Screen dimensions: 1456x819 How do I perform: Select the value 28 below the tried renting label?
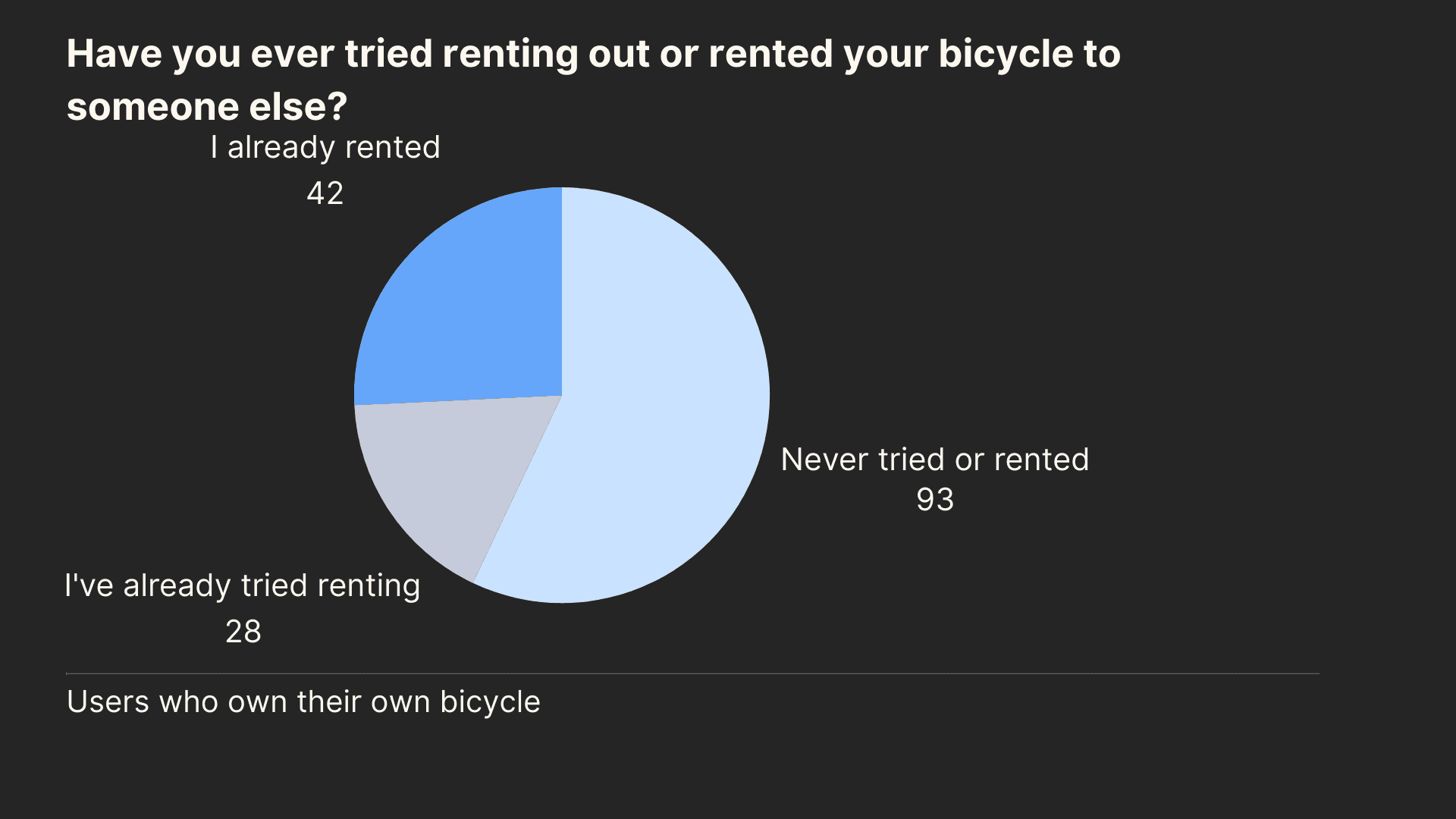(x=243, y=632)
